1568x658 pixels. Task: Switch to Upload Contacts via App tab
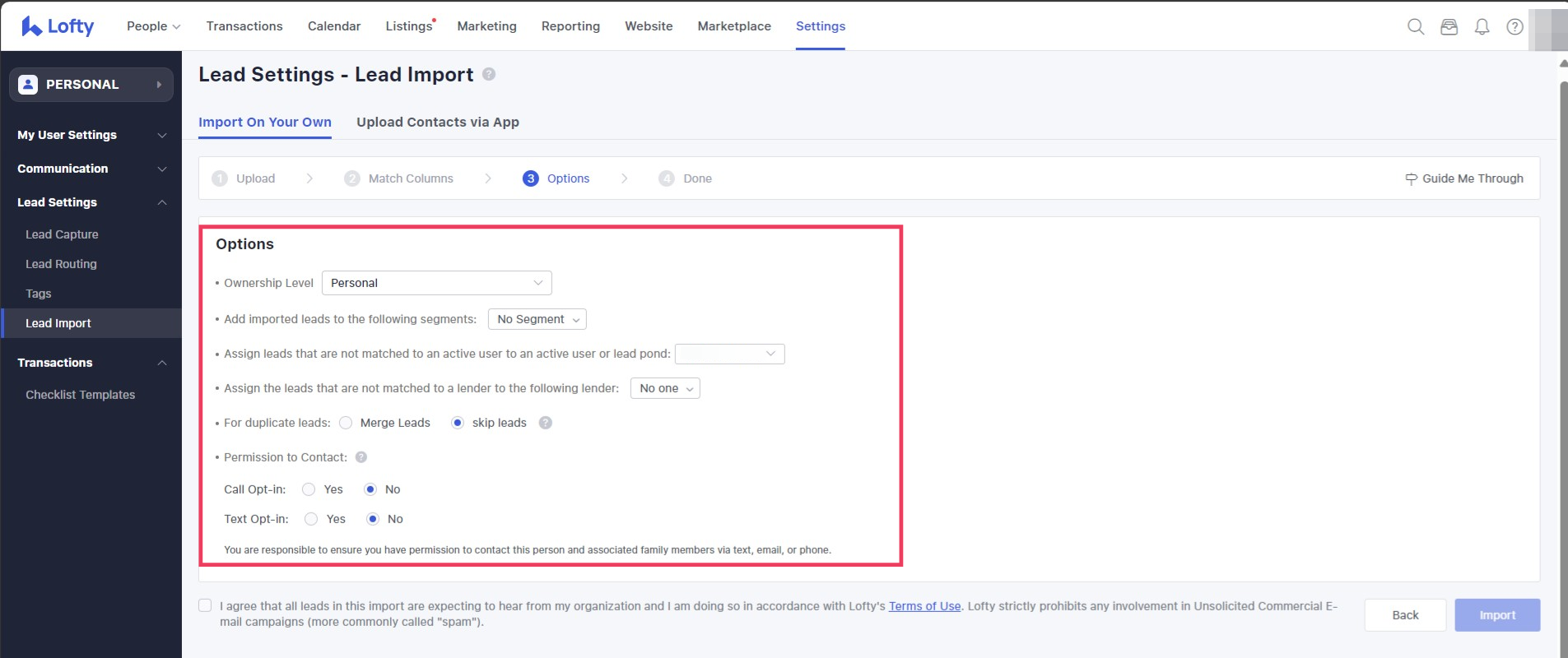click(437, 122)
